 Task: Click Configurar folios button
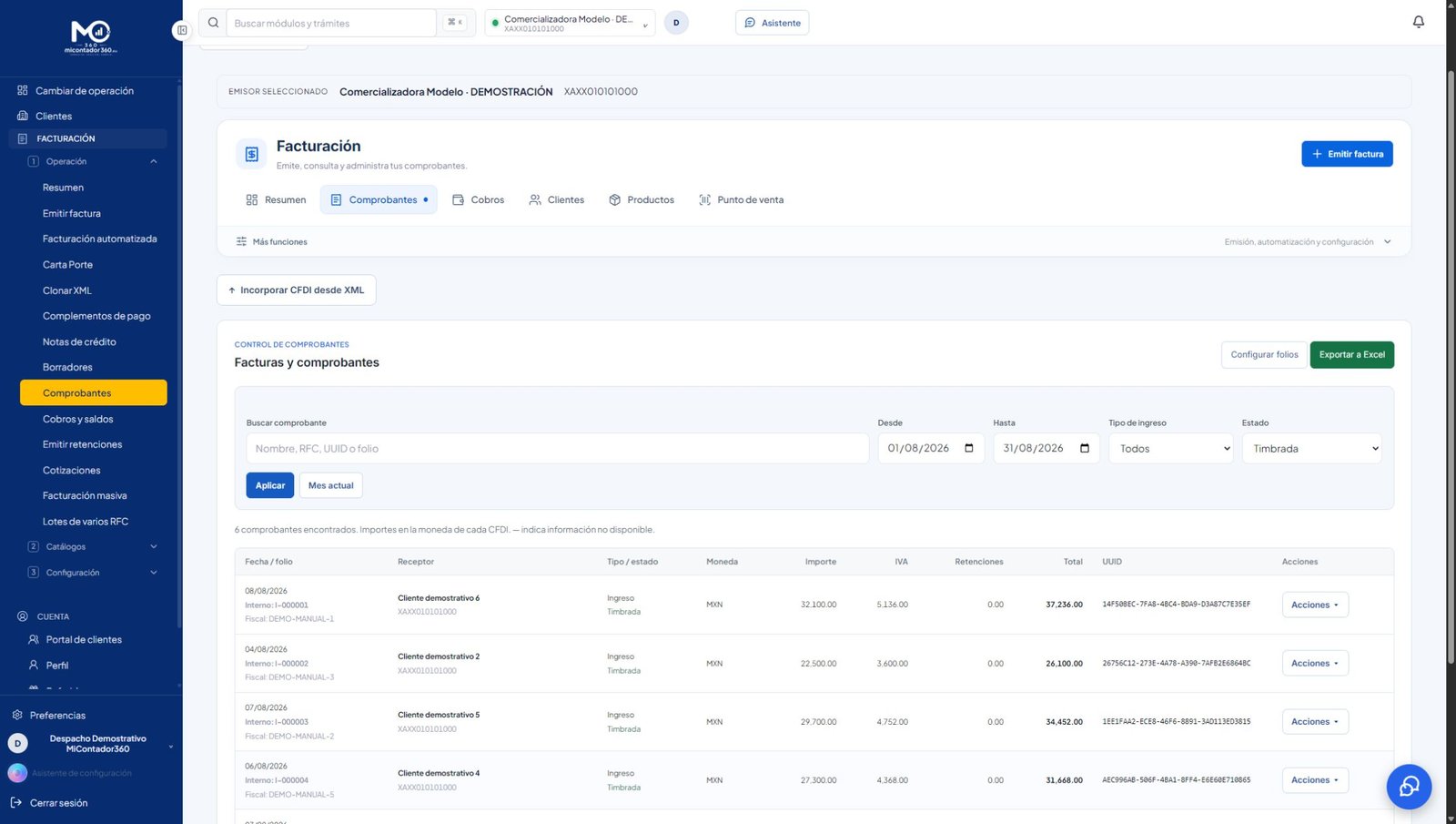click(1264, 354)
